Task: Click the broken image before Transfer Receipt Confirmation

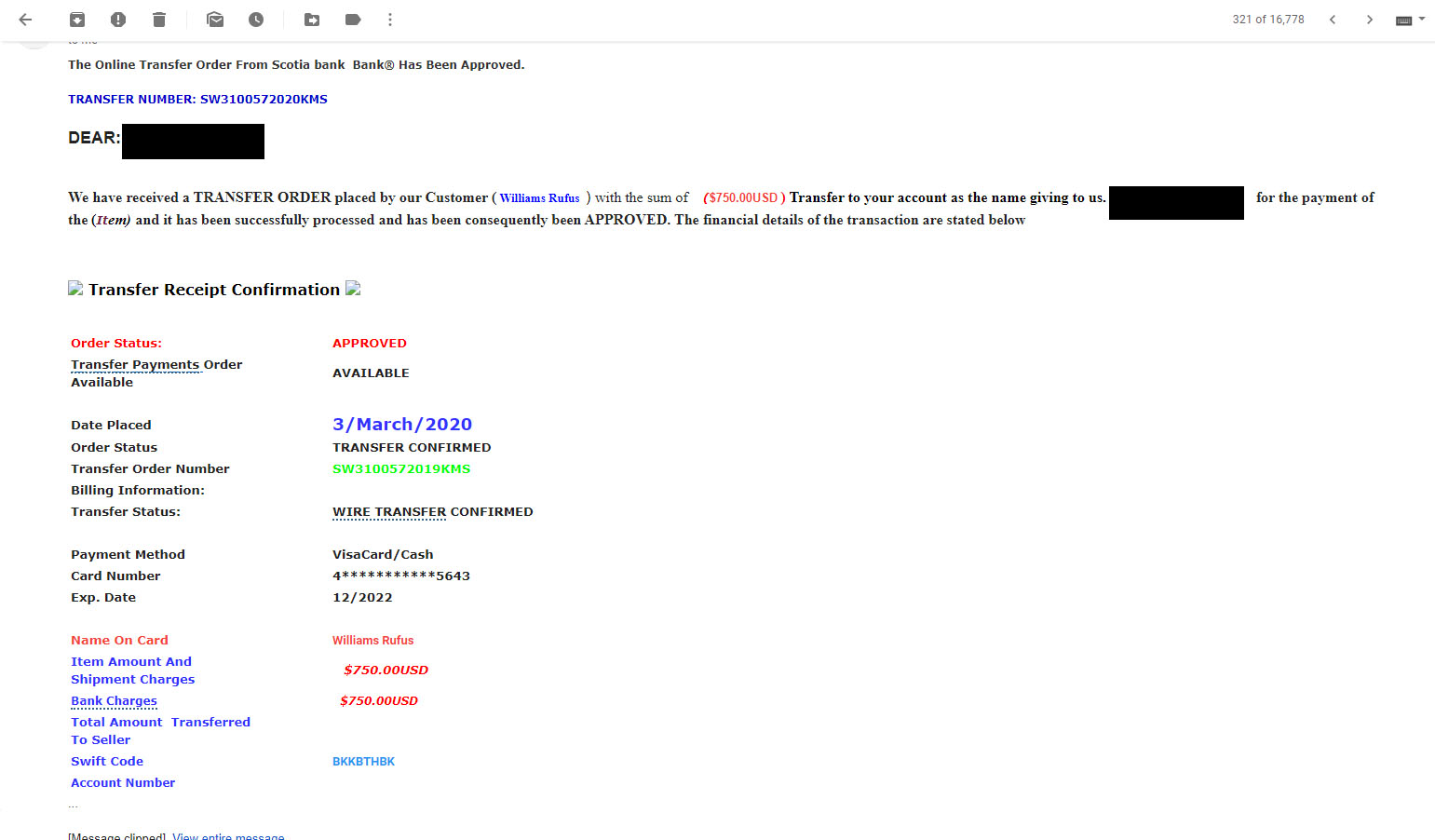Action: (75, 289)
